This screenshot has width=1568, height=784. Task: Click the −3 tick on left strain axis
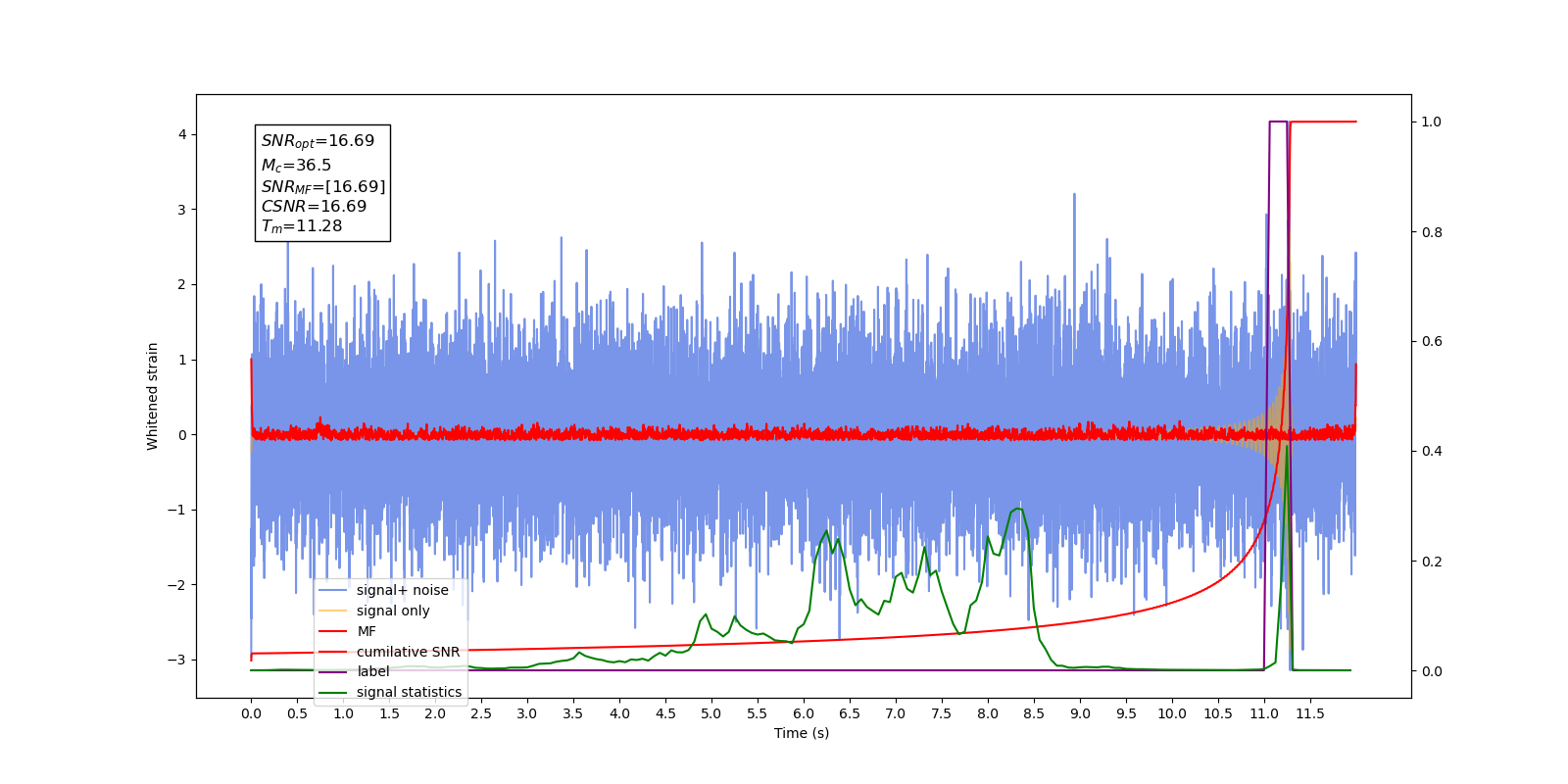177,660
